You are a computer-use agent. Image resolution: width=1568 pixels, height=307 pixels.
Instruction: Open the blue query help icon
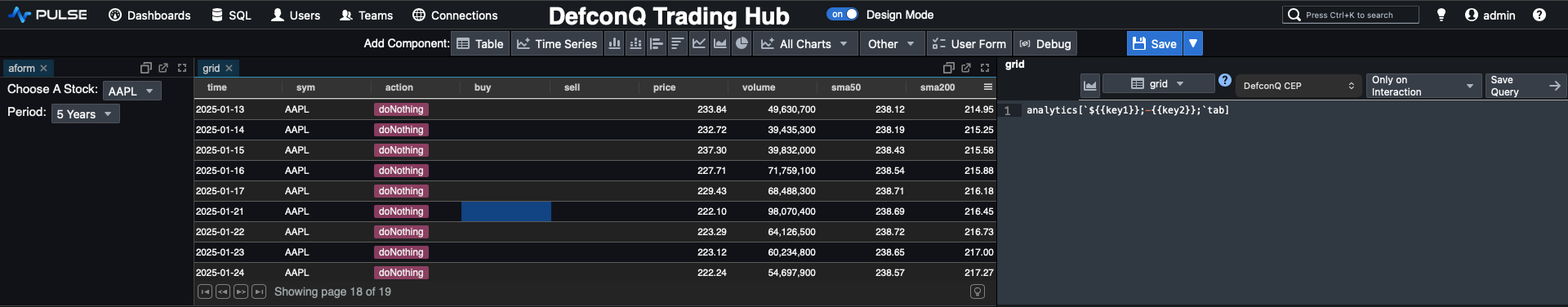[x=1225, y=80]
